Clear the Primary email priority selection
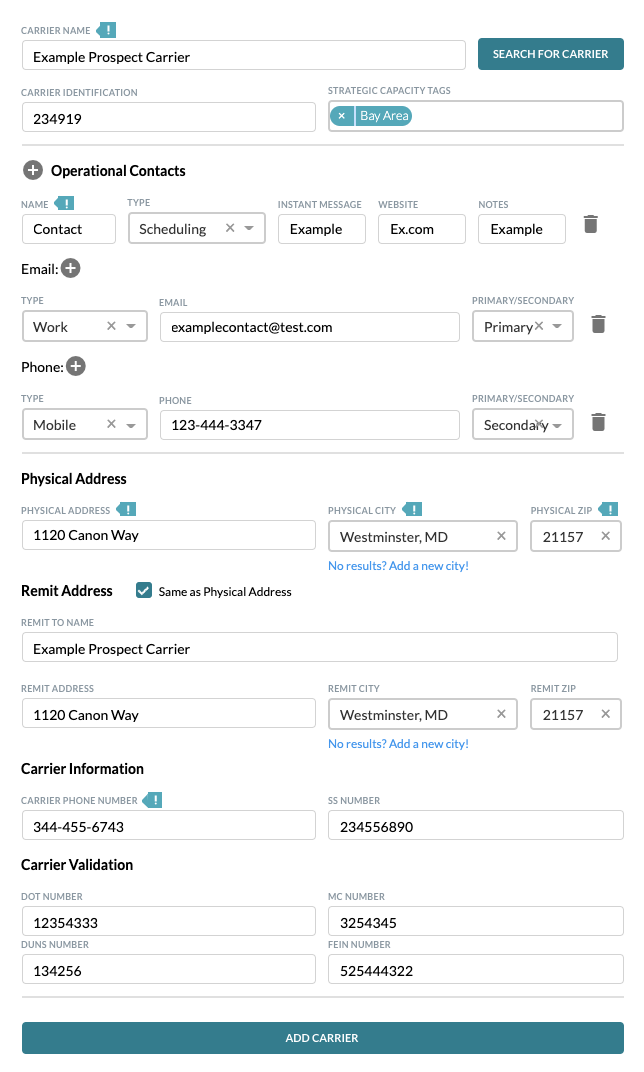The width and height of the screenshot is (644, 1072). [539, 326]
